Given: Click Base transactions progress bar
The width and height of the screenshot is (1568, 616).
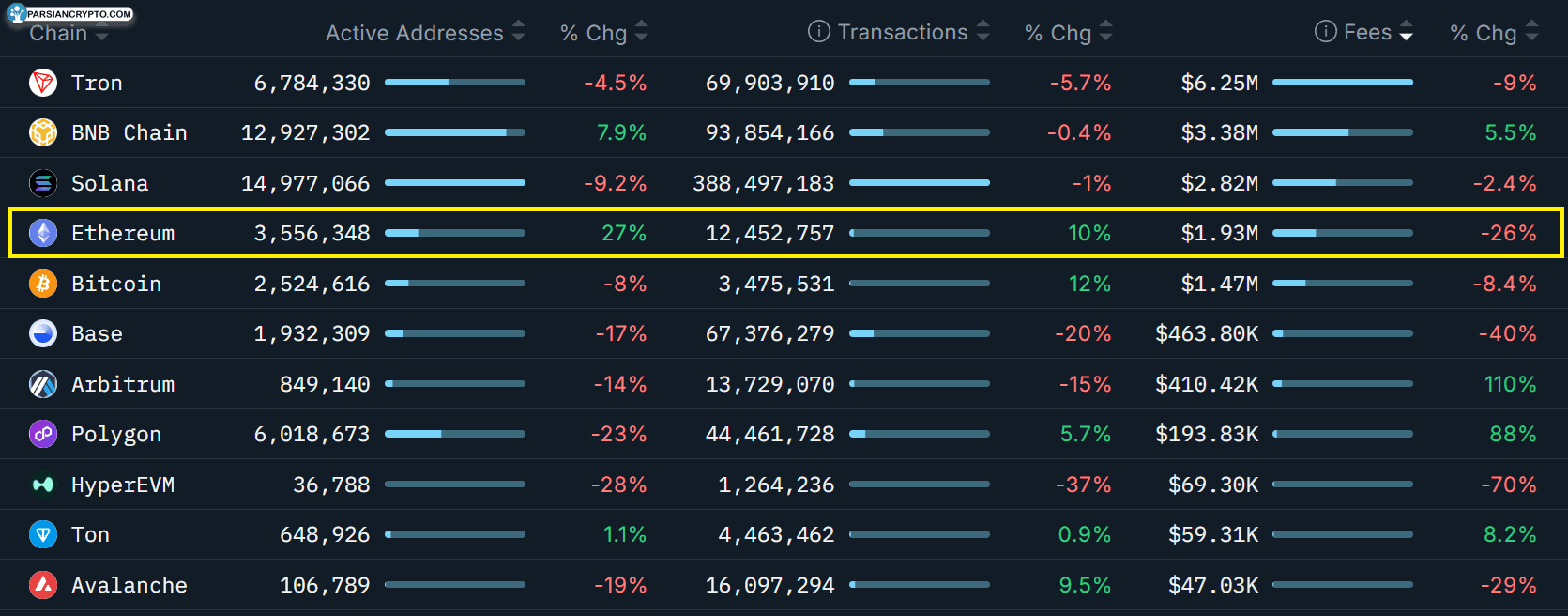Looking at the screenshot, I should pyautogui.click(x=920, y=333).
